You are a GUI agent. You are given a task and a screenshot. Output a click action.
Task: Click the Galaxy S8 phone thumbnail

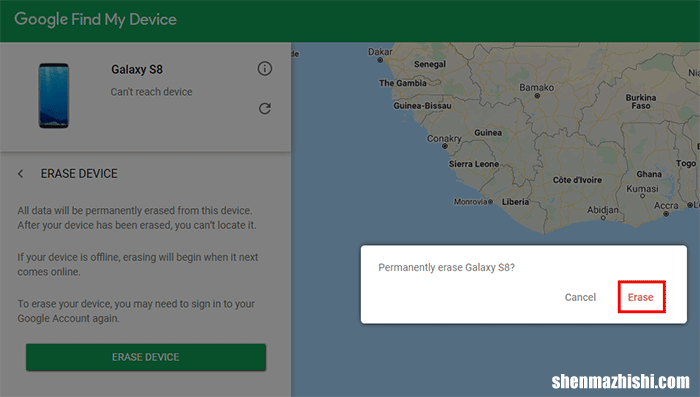54,96
